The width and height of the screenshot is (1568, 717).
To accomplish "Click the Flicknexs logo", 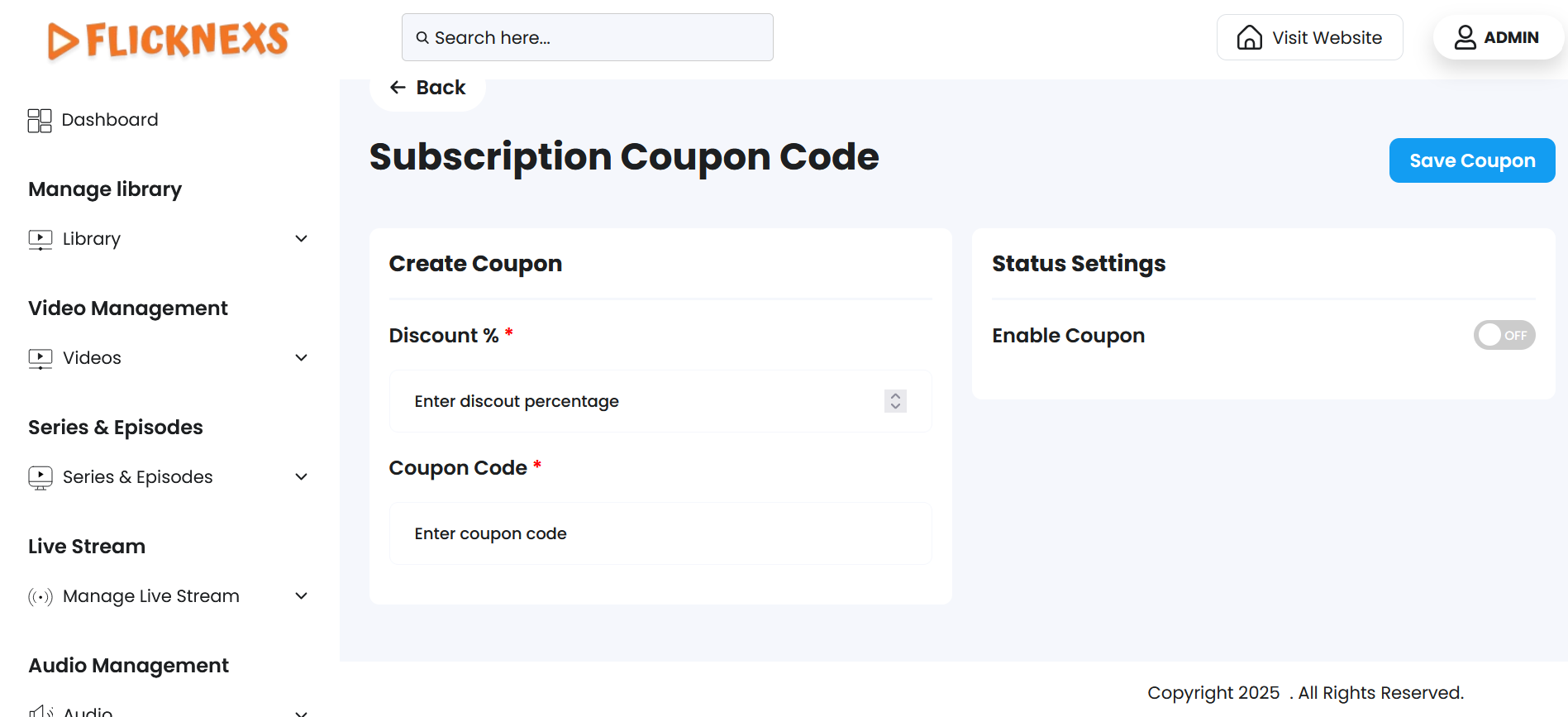I will (168, 40).
